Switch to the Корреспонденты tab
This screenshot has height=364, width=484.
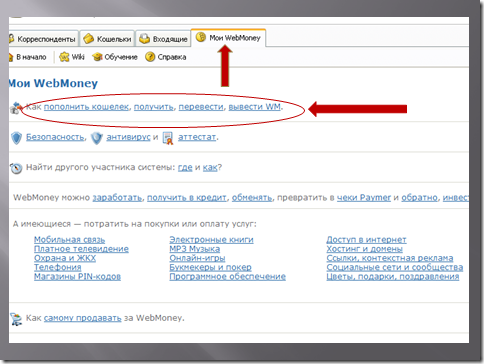(x=44, y=39)
